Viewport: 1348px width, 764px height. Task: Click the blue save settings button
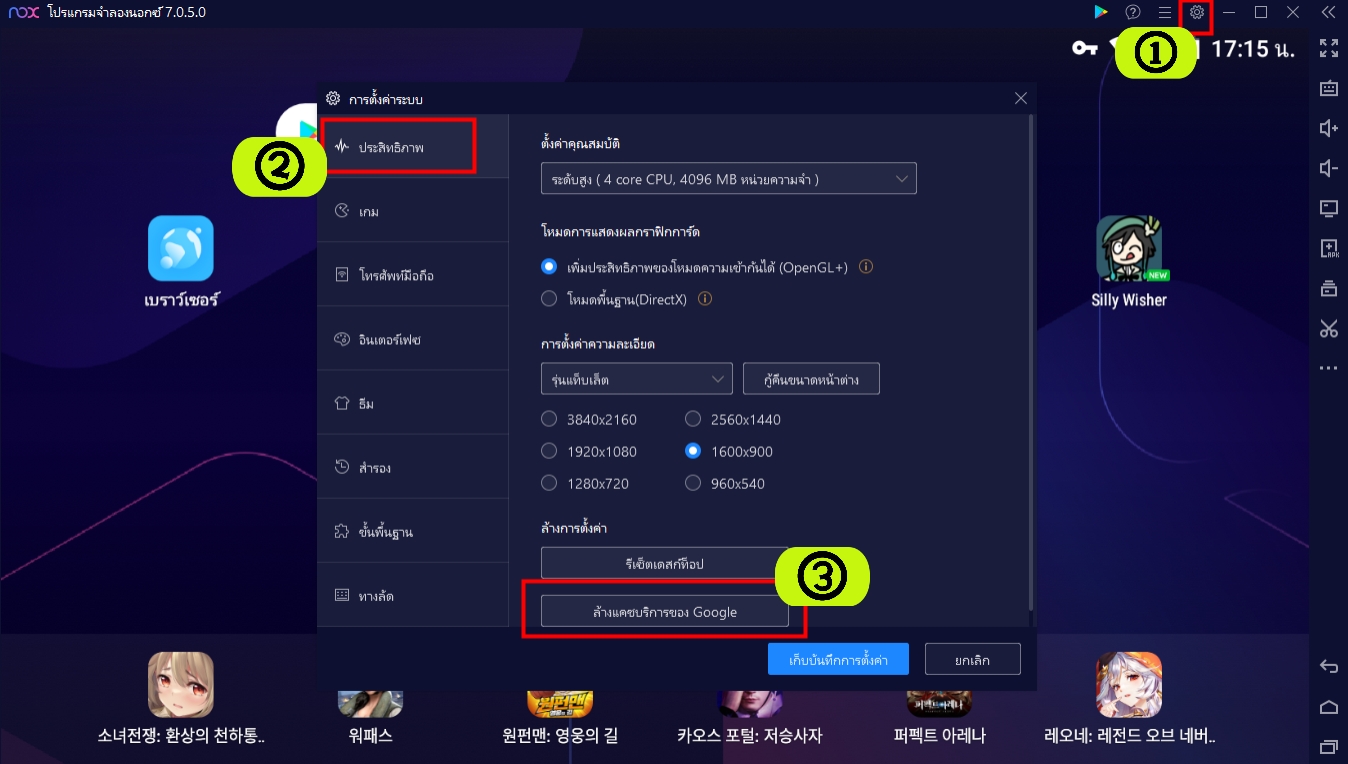[x=838, y=660]
